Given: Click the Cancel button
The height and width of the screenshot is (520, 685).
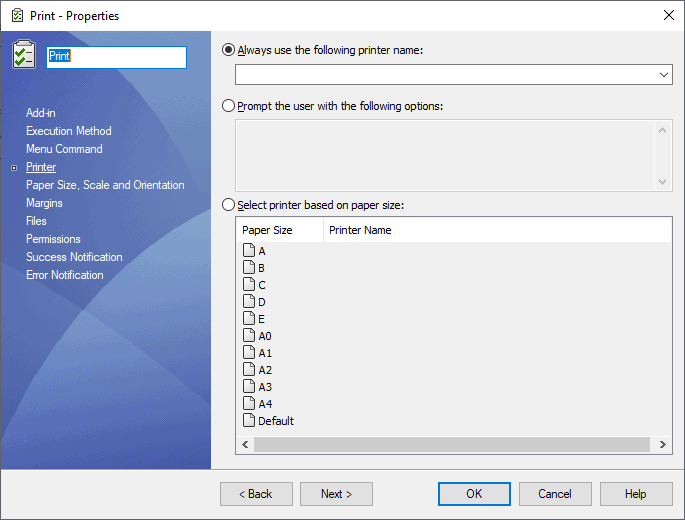Looking at the screenshot, I should click(x=555, y=494).
